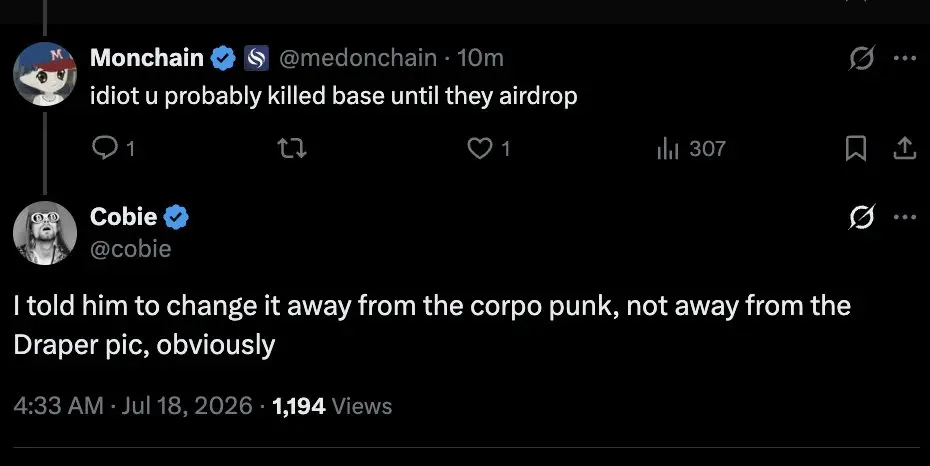Screen dimensions: 930x466
Task: Open the 4:33 AM Jul 18, 2026 timestamp
Action: click(133, 406)
